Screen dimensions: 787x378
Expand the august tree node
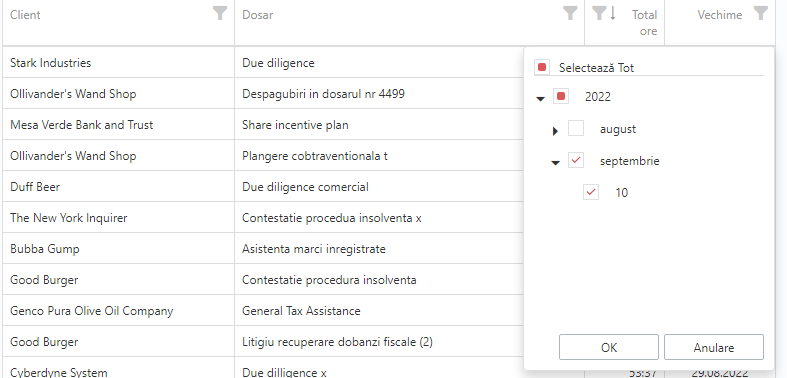(555, 131)
